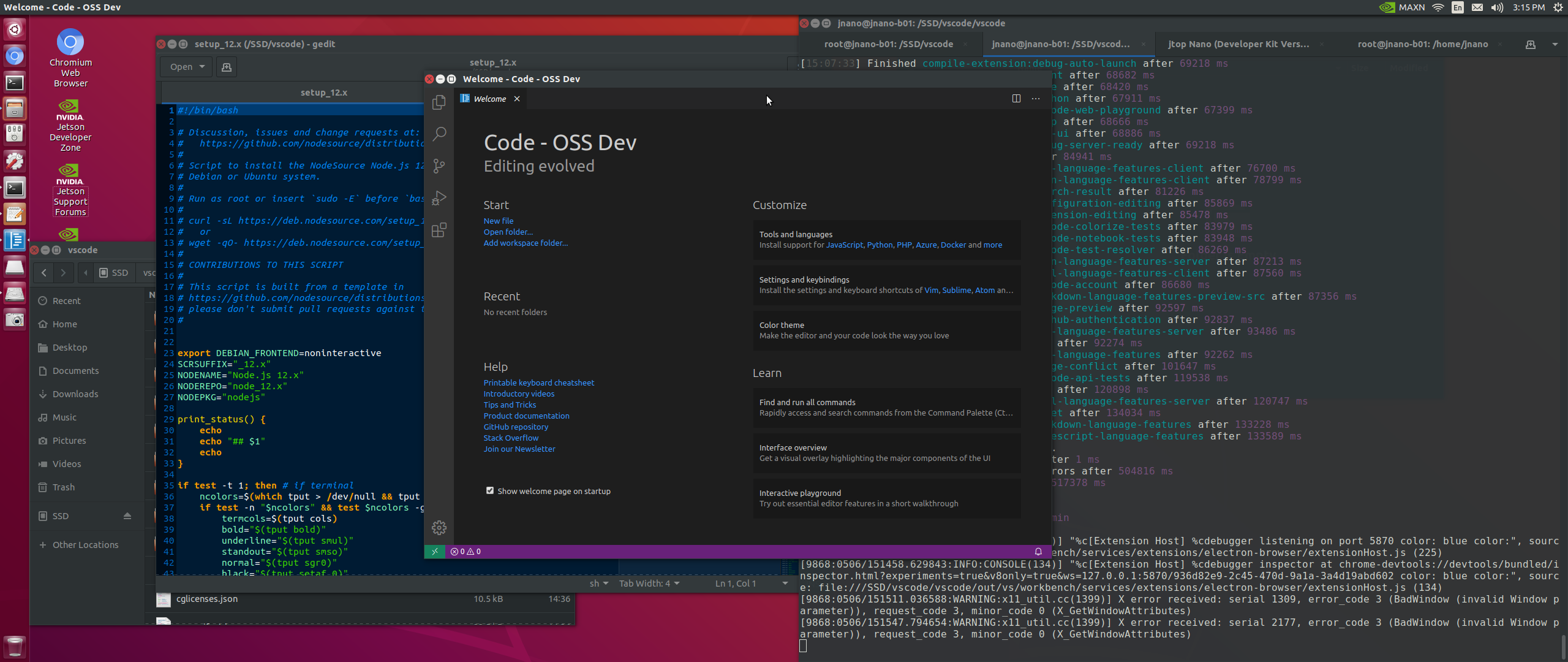Open Printable keyboard cheatsheet link

pyautogui.click(x=539, y=382)
